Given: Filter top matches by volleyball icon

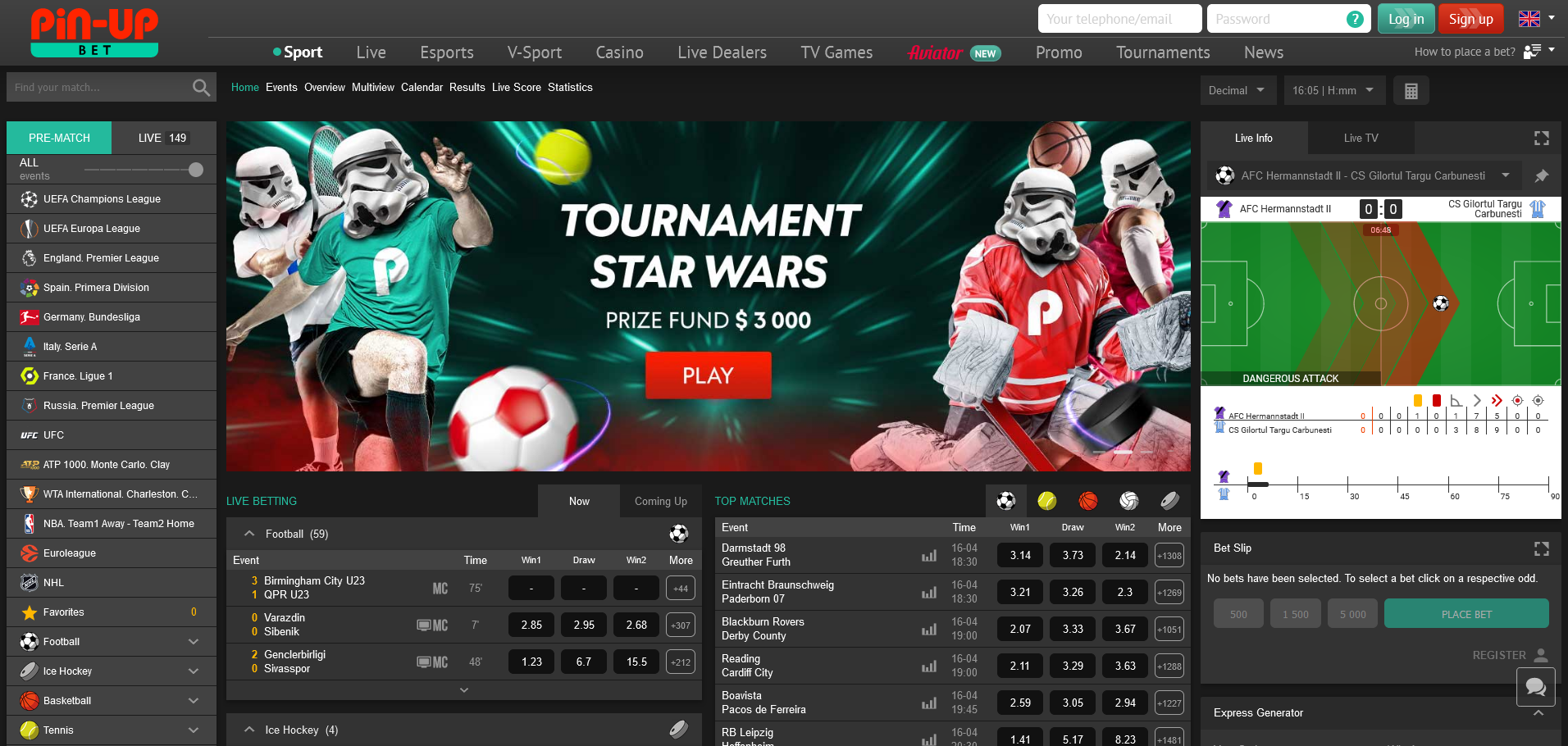Looking at the screenshot, I should [1129, 500].
